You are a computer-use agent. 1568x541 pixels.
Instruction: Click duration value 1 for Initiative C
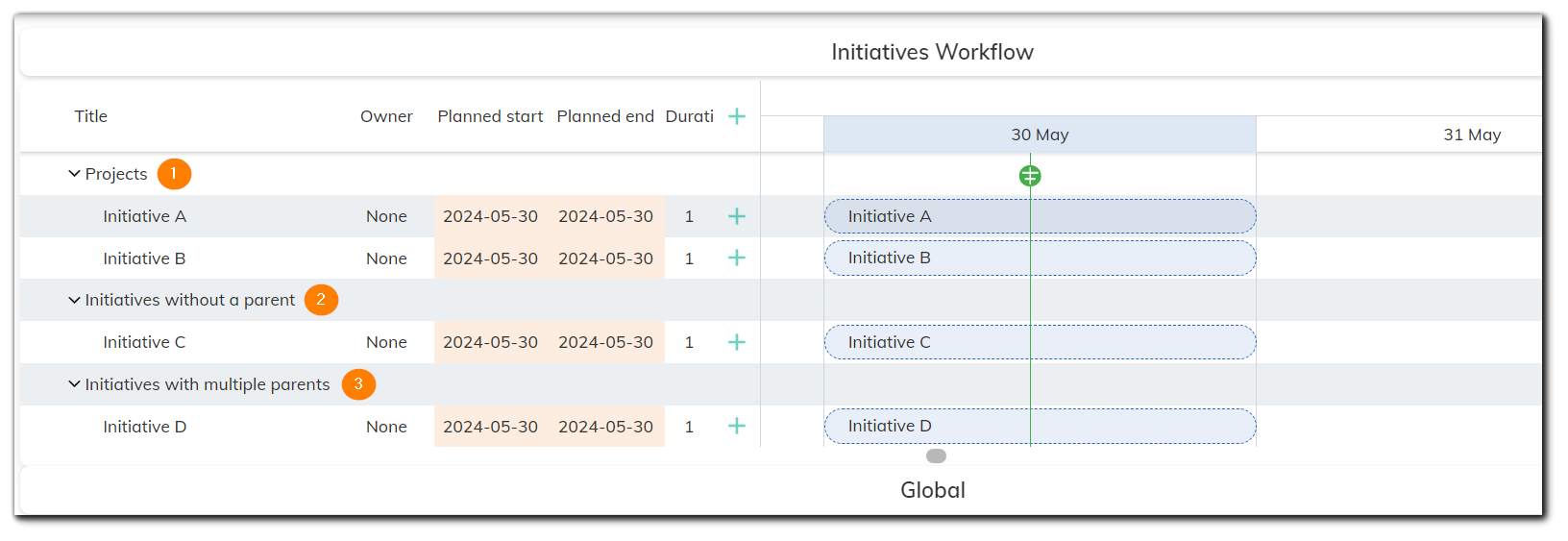click(689, 342)
